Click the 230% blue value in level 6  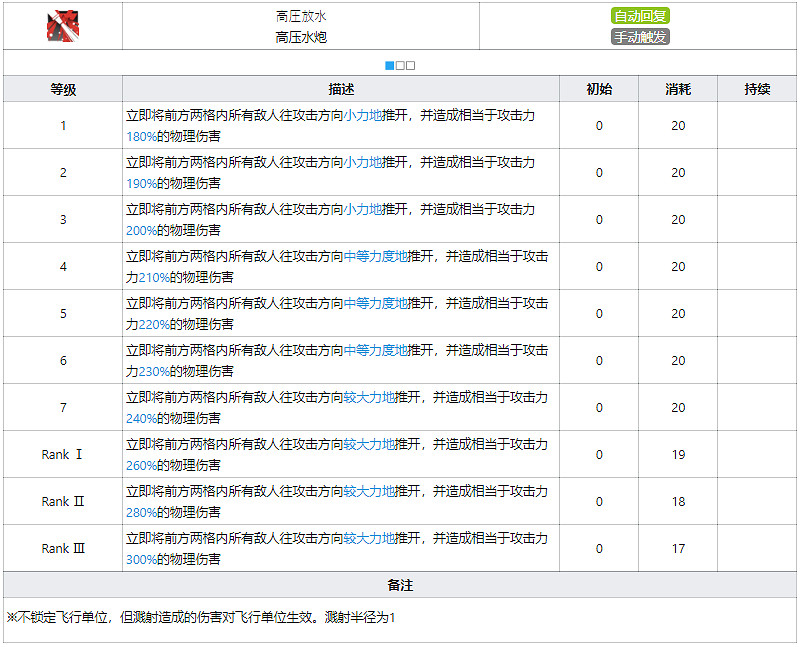click(154, 371)
